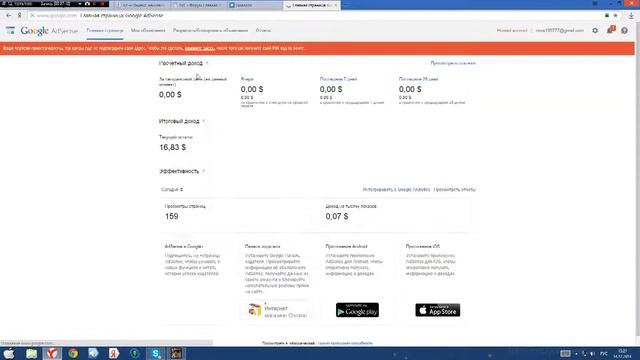Image resolution: width=640 pixels, height=360 pixels.
Task: Open on-screen keyboard tray icon
Action: tap(565, 353)
